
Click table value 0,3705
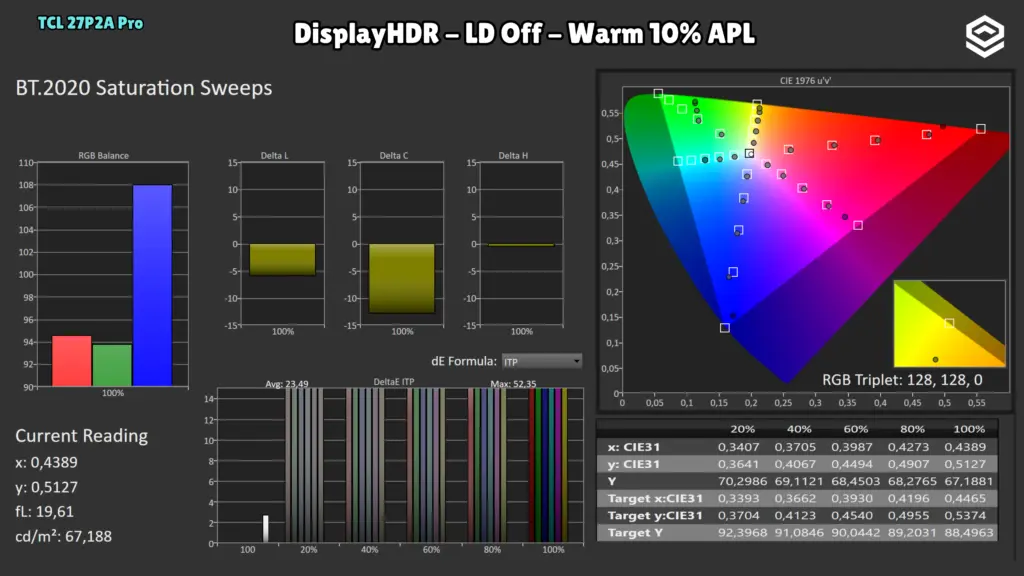point(795,447)
